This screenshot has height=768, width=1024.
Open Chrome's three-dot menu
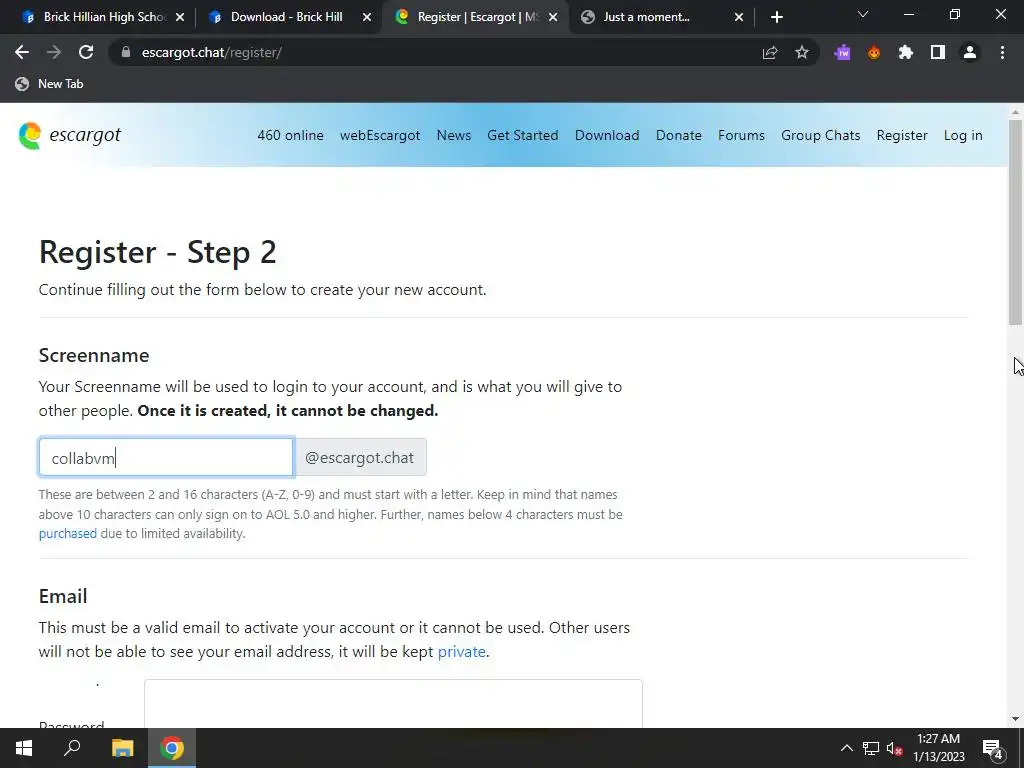(1002, 52)
